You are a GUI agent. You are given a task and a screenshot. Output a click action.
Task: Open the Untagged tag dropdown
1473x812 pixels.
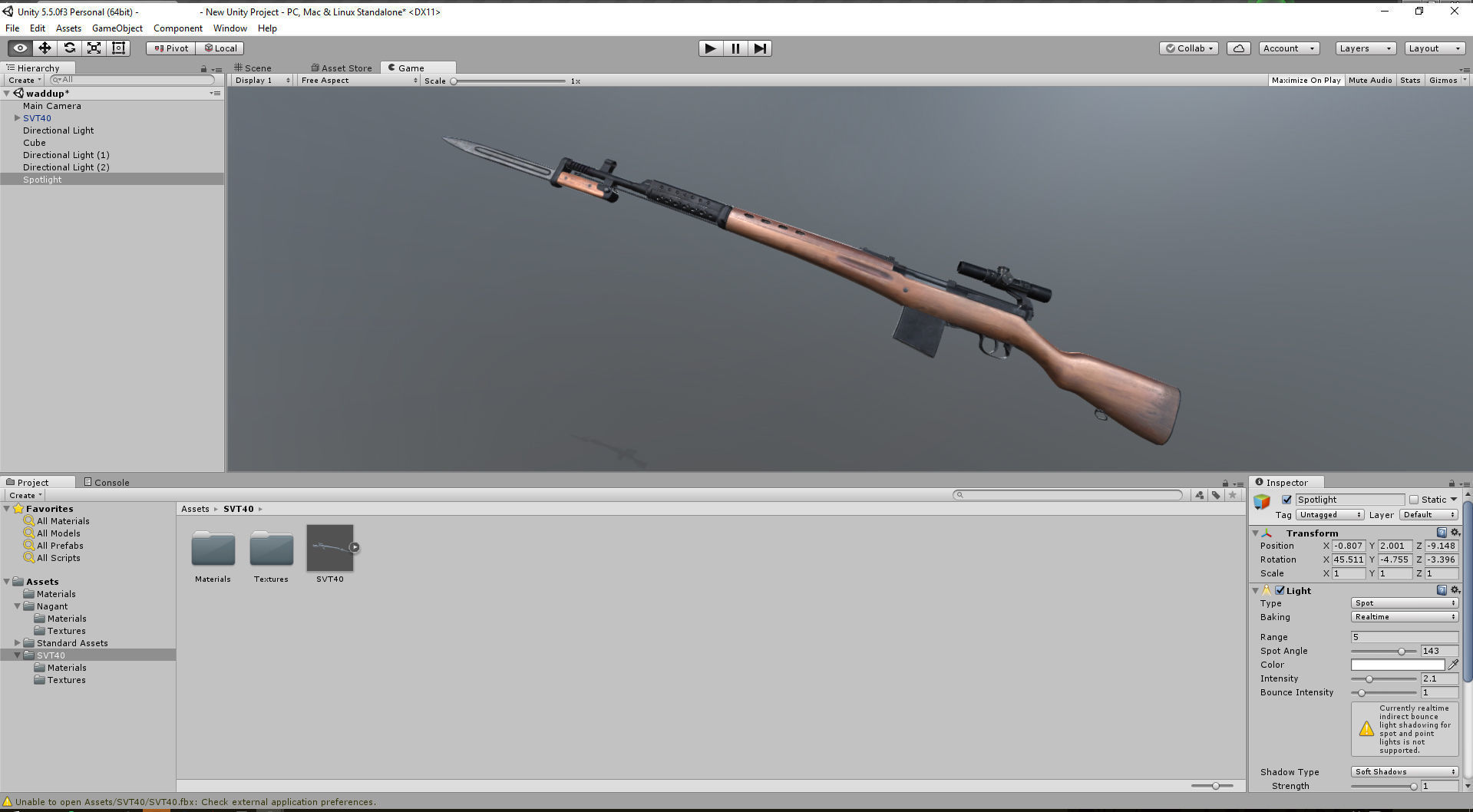(x=1329, y=515)
